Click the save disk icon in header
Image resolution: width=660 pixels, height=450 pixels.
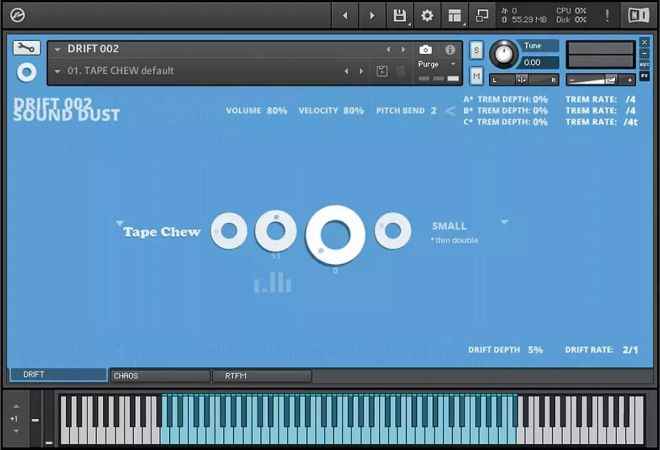click(x=399, y=16)
